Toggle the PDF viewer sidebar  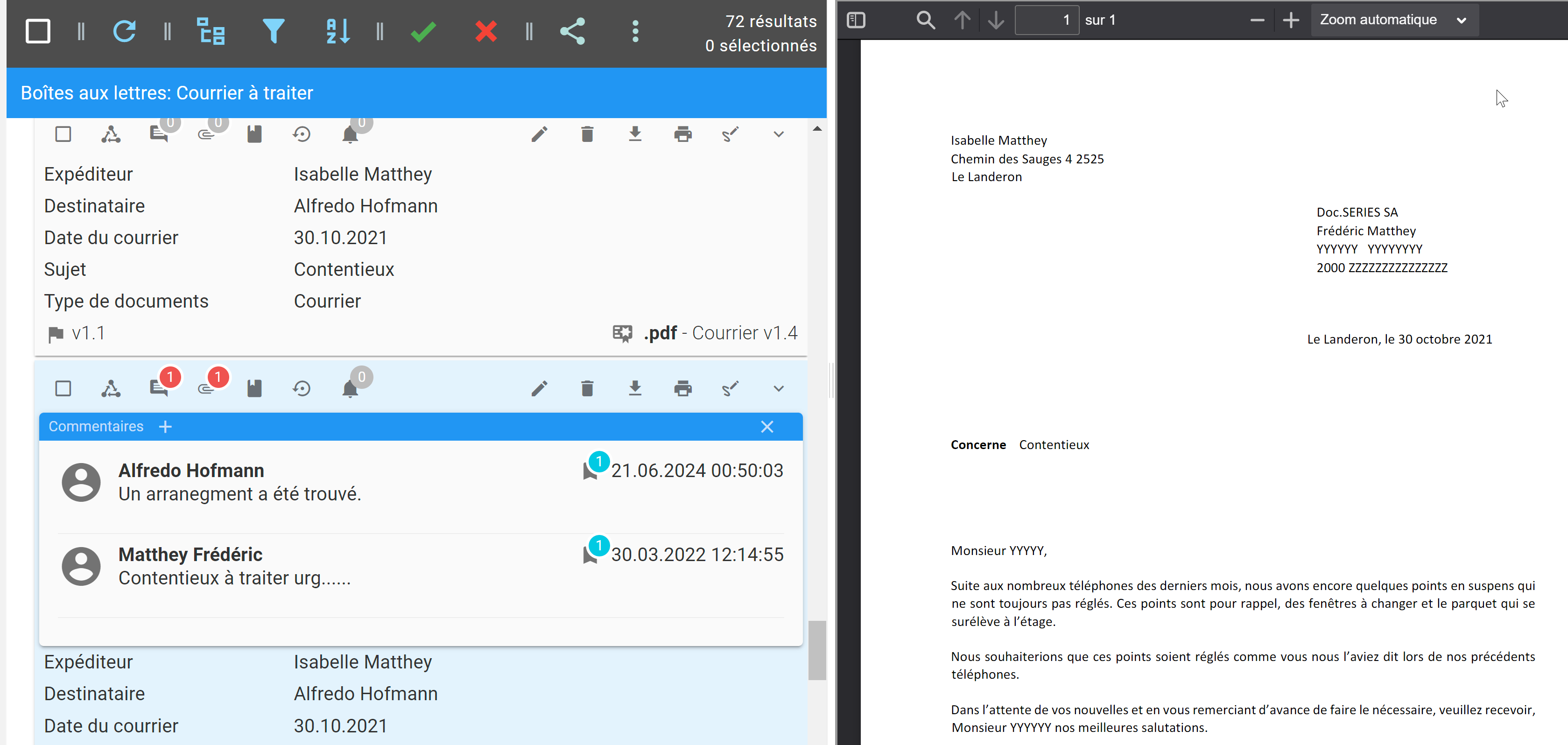(x=856, y=20)
